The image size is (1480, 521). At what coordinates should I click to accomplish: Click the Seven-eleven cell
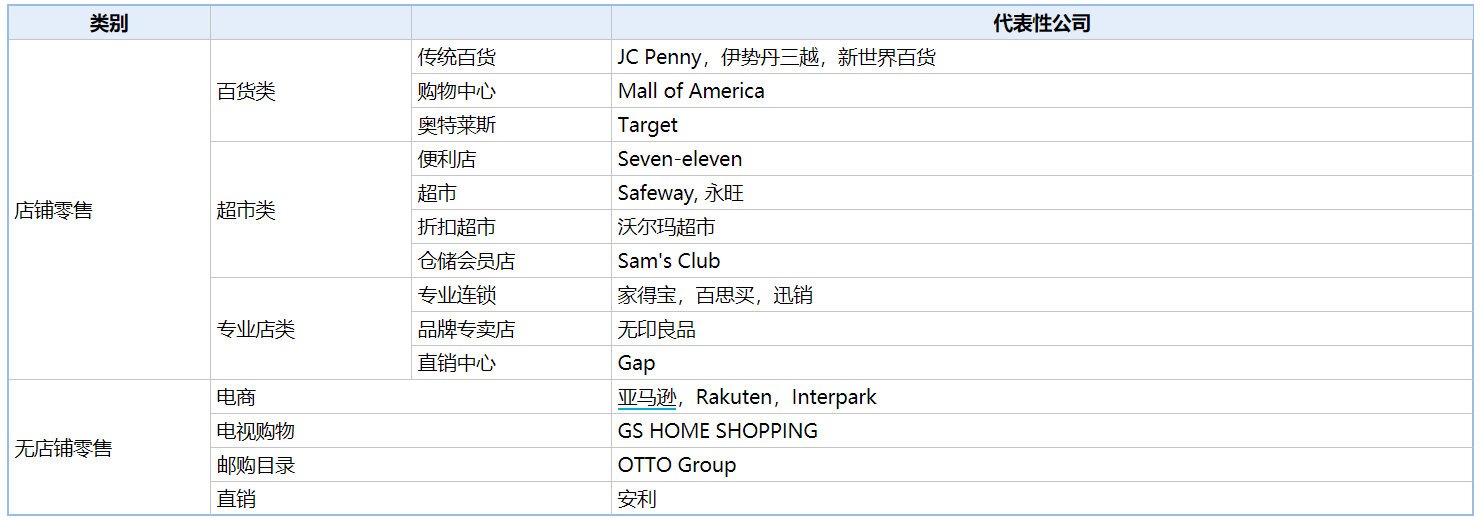pyautogui.click(x=1042, y=159)
